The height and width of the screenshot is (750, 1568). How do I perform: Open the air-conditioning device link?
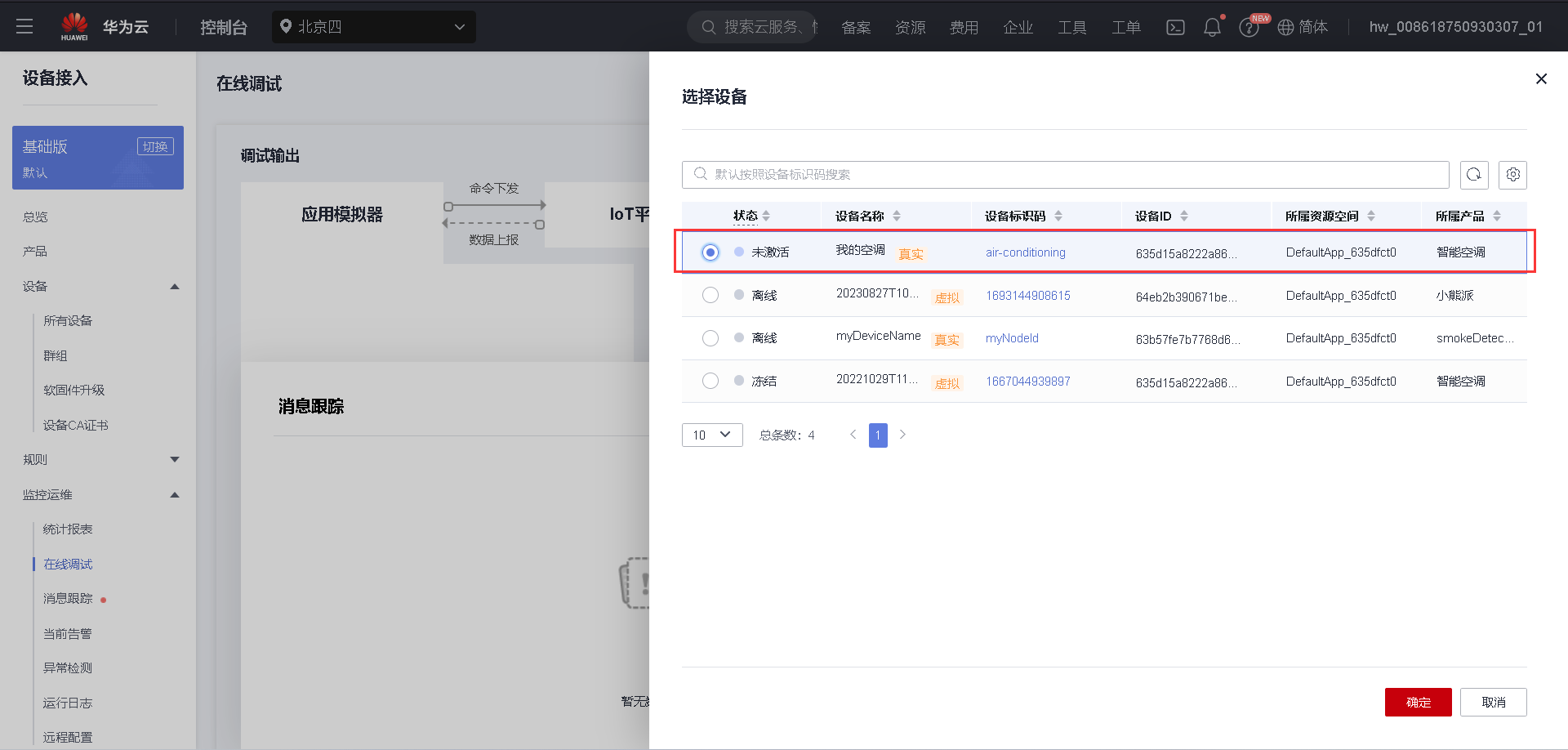click(1025, 252)
